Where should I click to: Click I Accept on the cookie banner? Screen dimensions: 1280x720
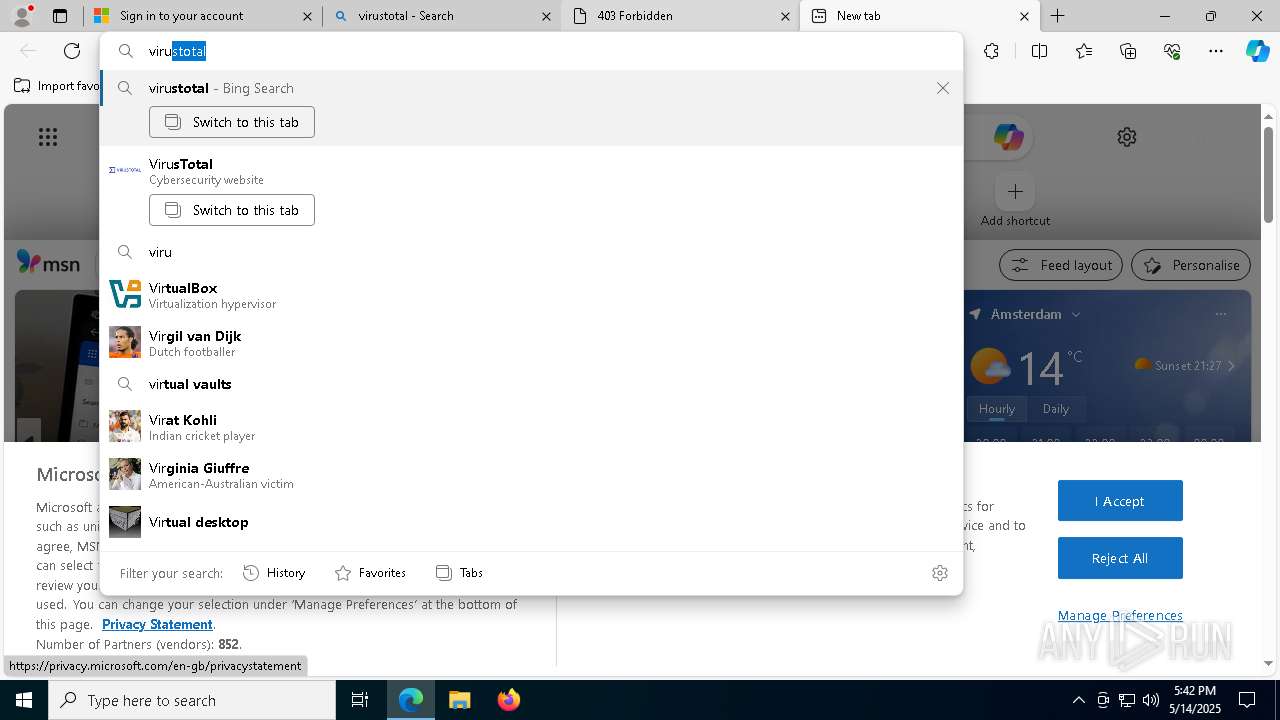point(1120,501)
